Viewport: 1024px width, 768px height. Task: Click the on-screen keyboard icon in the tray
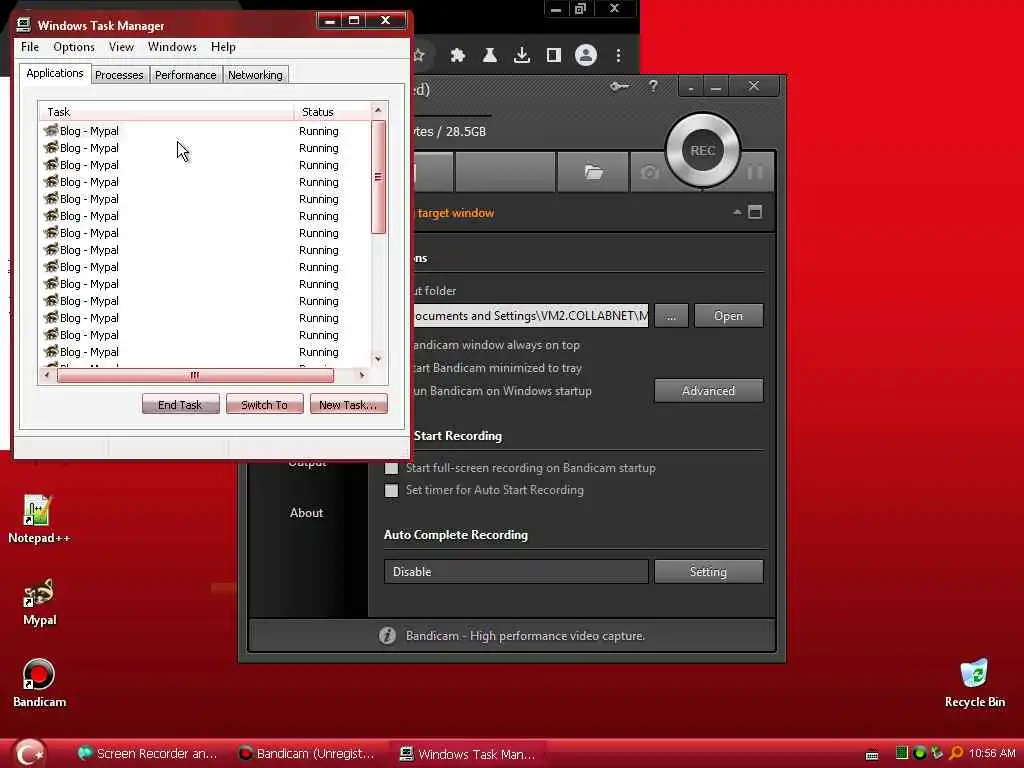click(x=872, y=755)
